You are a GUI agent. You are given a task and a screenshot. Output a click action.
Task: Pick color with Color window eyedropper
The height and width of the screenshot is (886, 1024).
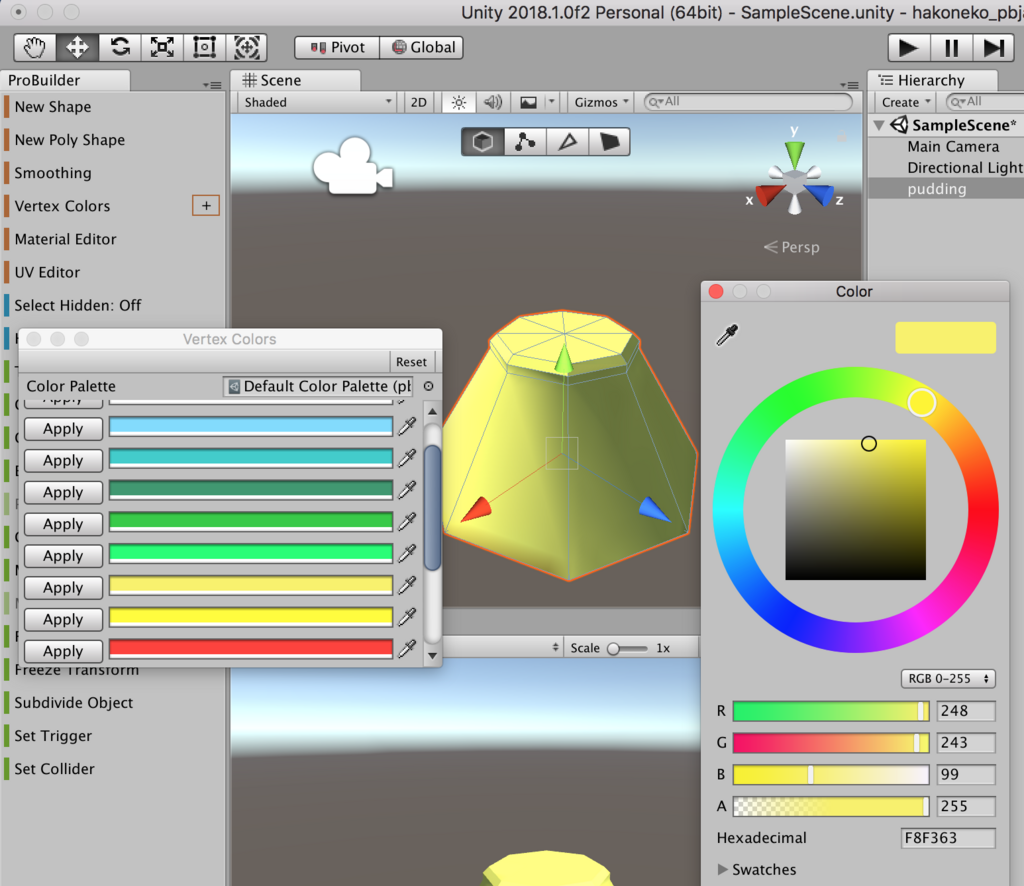pyautogui.click(x=727, y=335)
